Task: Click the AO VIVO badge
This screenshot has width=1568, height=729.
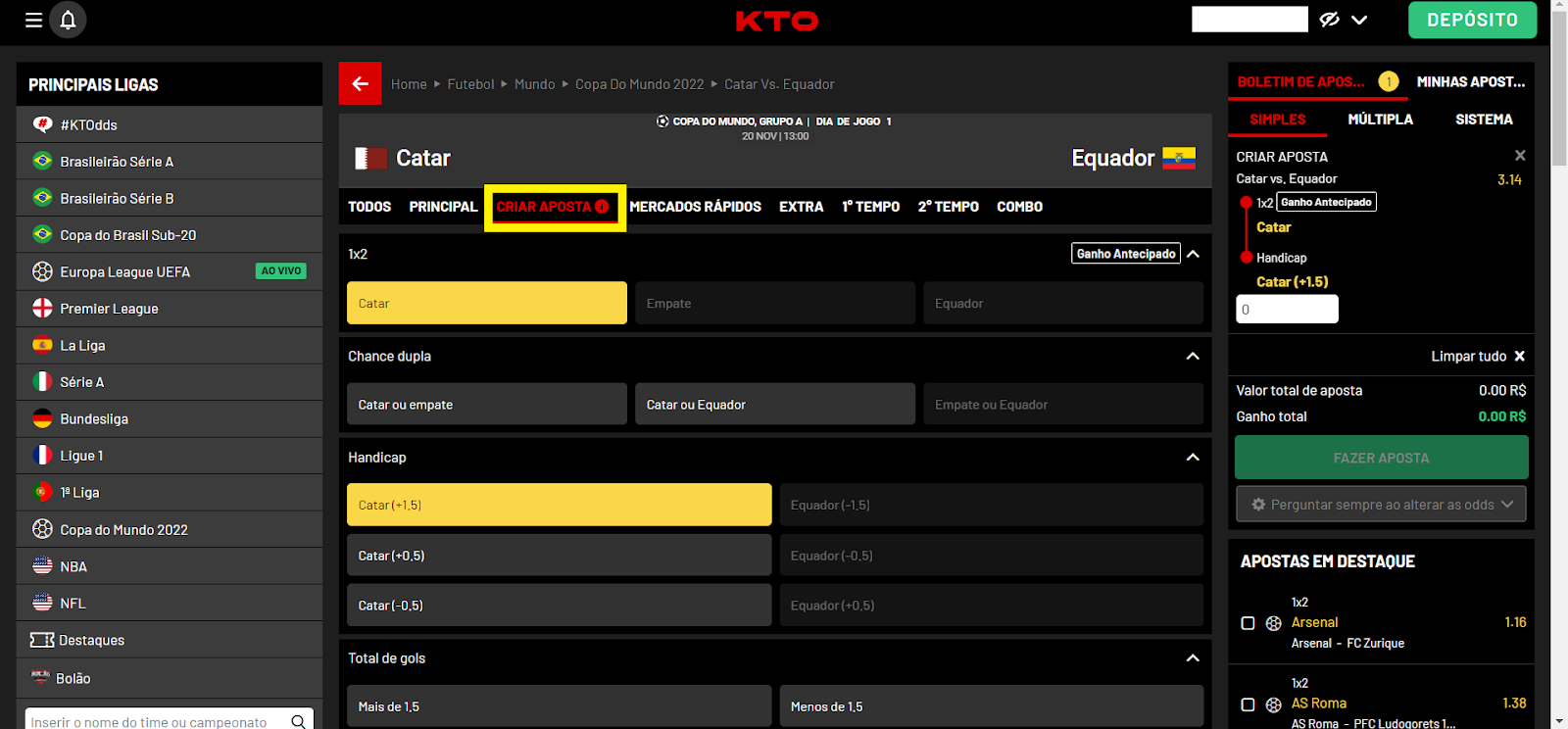Action: tap(281, 271)
